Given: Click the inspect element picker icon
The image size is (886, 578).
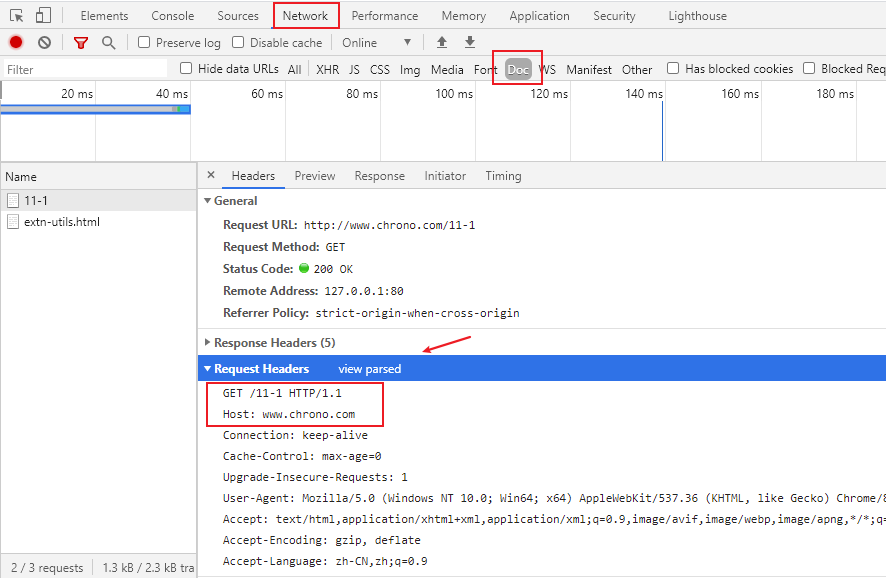Looking at the screenshot, I should point(17,16).
